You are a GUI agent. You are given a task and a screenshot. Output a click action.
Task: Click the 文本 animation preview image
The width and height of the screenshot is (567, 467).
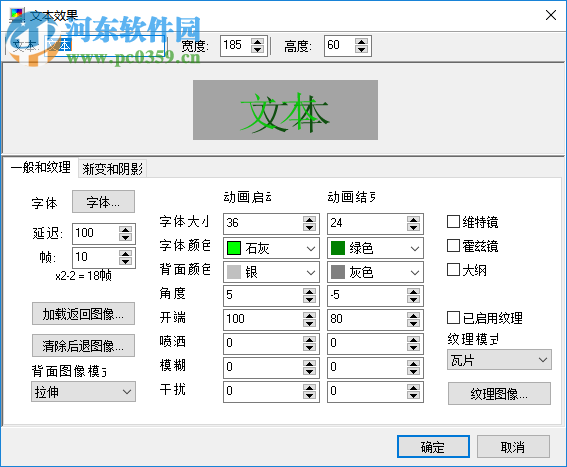[x=285, y=110]
